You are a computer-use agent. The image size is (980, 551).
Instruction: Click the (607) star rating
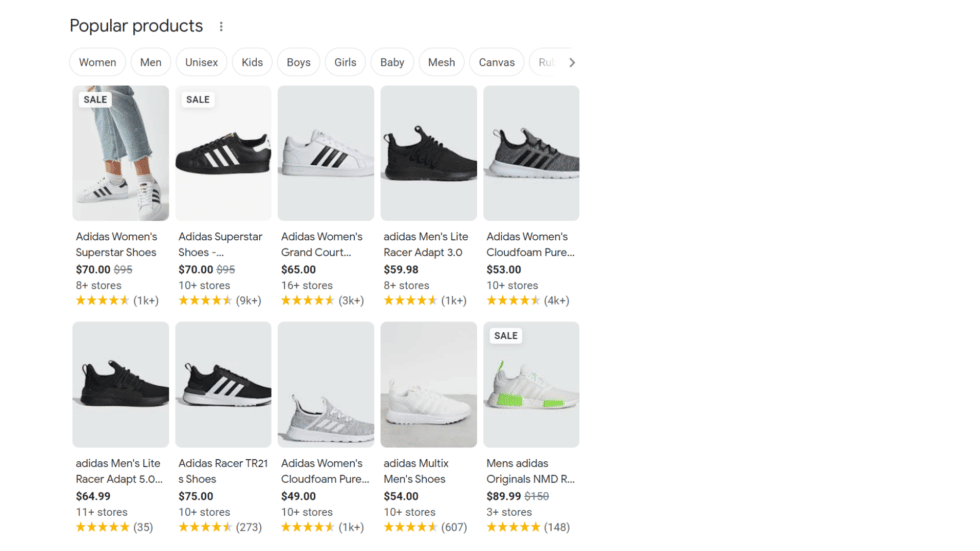(425, 527)
